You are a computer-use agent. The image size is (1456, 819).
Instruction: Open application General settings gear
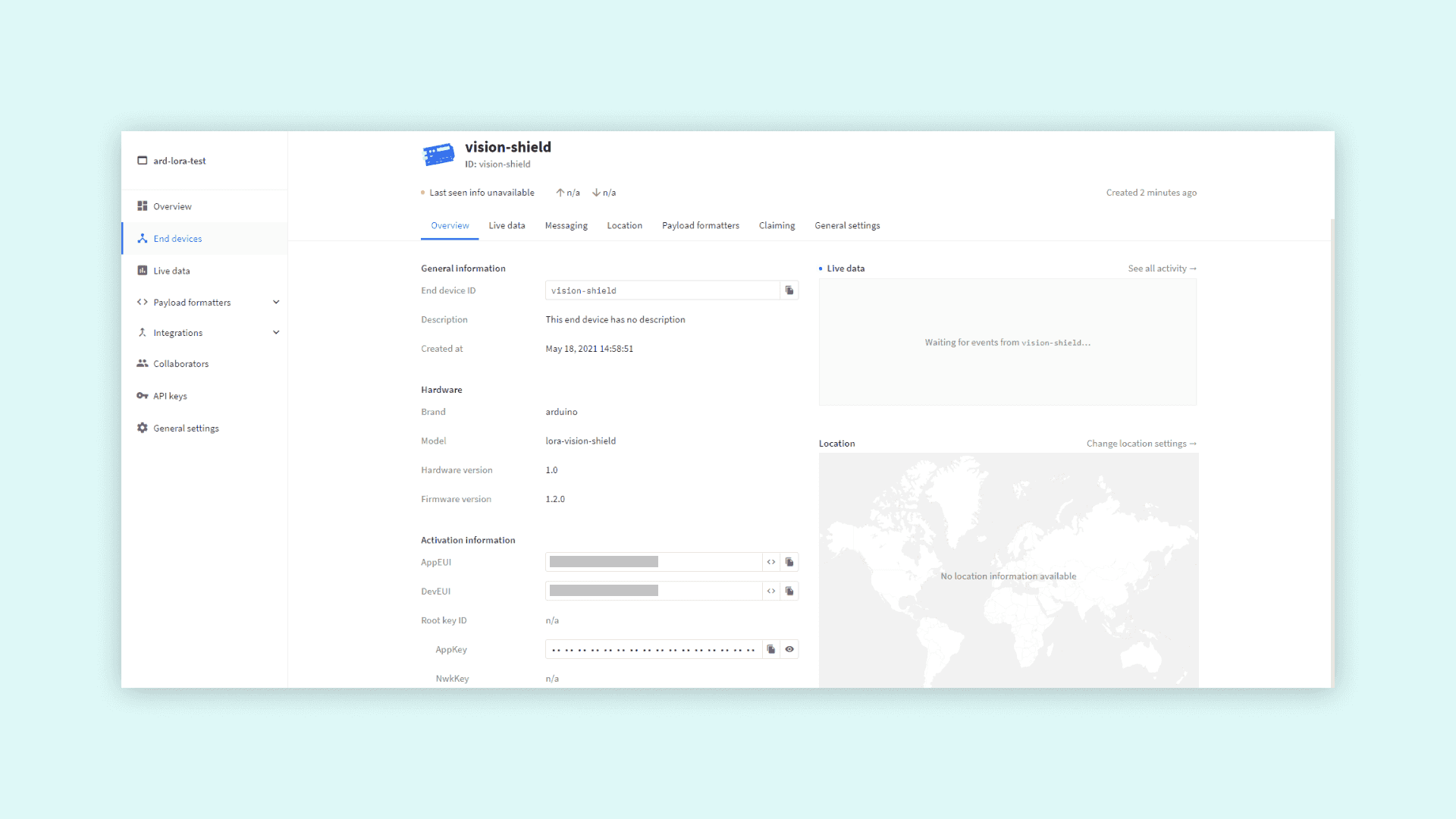click(x=143, y=428)
